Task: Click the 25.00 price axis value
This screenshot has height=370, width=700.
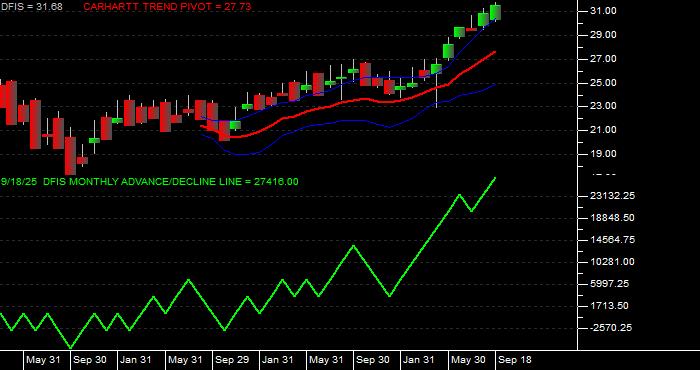Action: [604, 83]
